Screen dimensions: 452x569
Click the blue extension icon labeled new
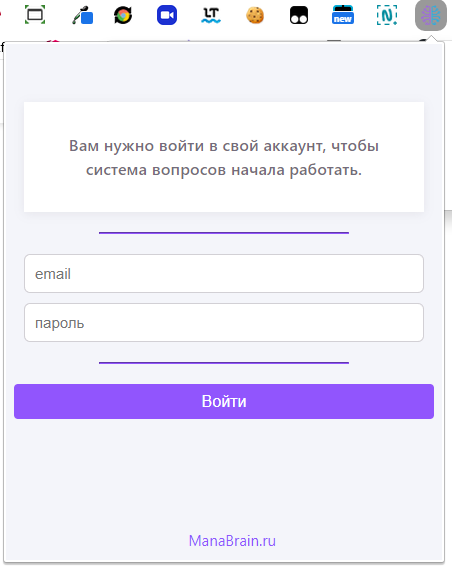point(343,15)
